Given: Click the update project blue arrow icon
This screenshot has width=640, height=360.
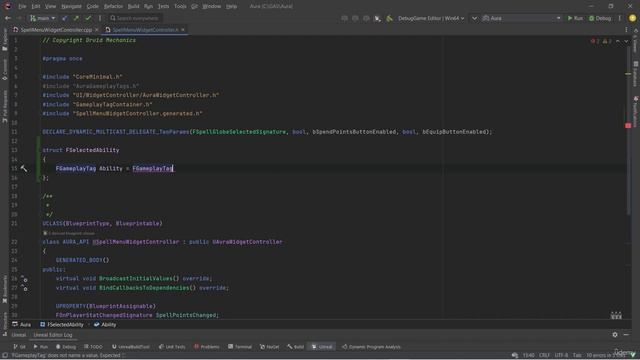Looking at the screenshot, I should pos(64,18).
